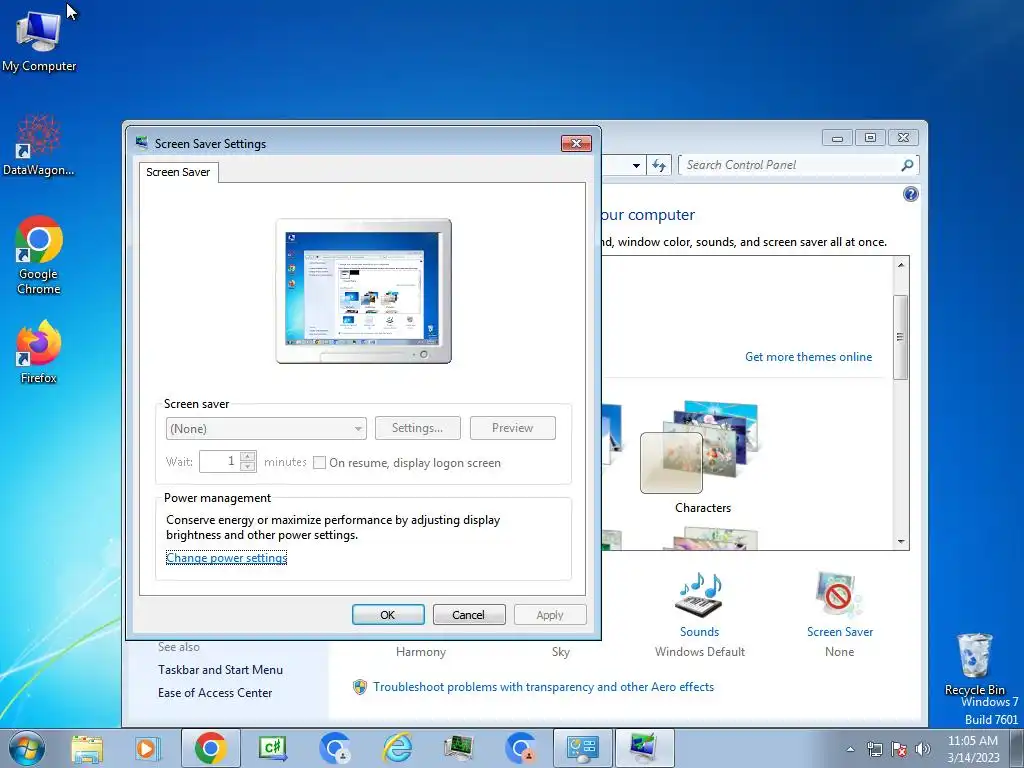Toggle On resume, display logon screen
Screen dimensions: 1024x768
pyautogui.click(x=319, y=462)
